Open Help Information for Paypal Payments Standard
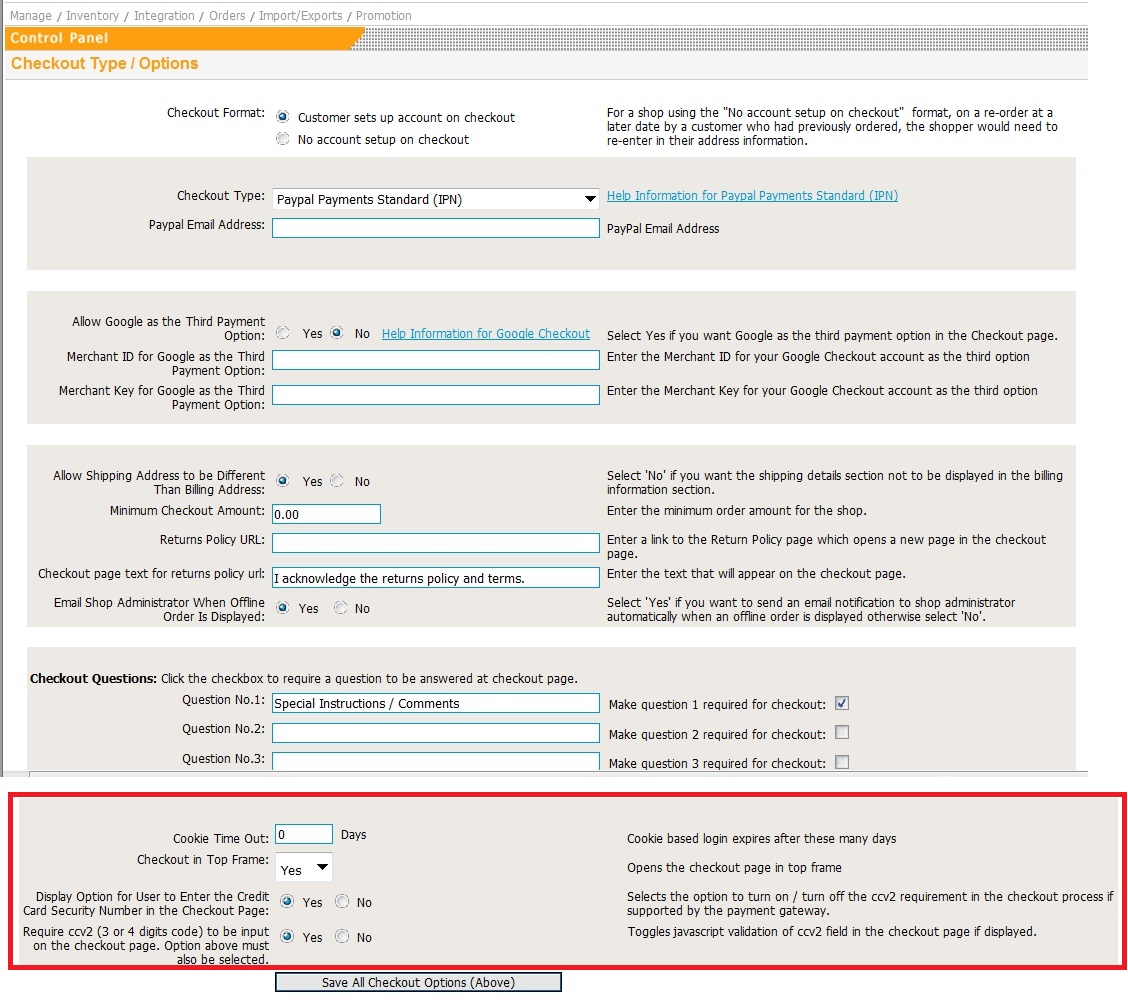The width and height of the screenshot is (1128, 1000). pos(752,196)
